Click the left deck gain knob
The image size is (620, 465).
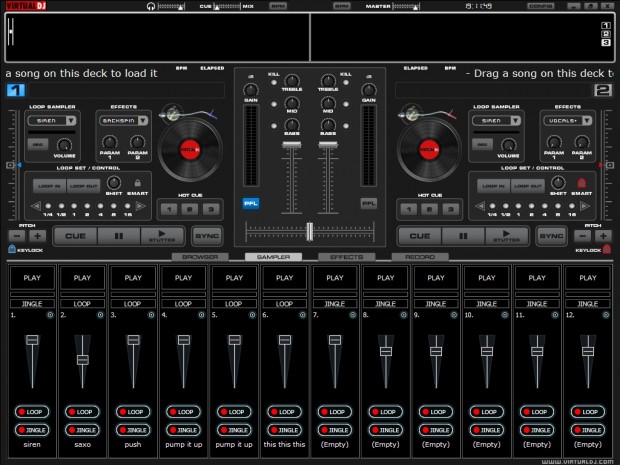coord(251,90)
